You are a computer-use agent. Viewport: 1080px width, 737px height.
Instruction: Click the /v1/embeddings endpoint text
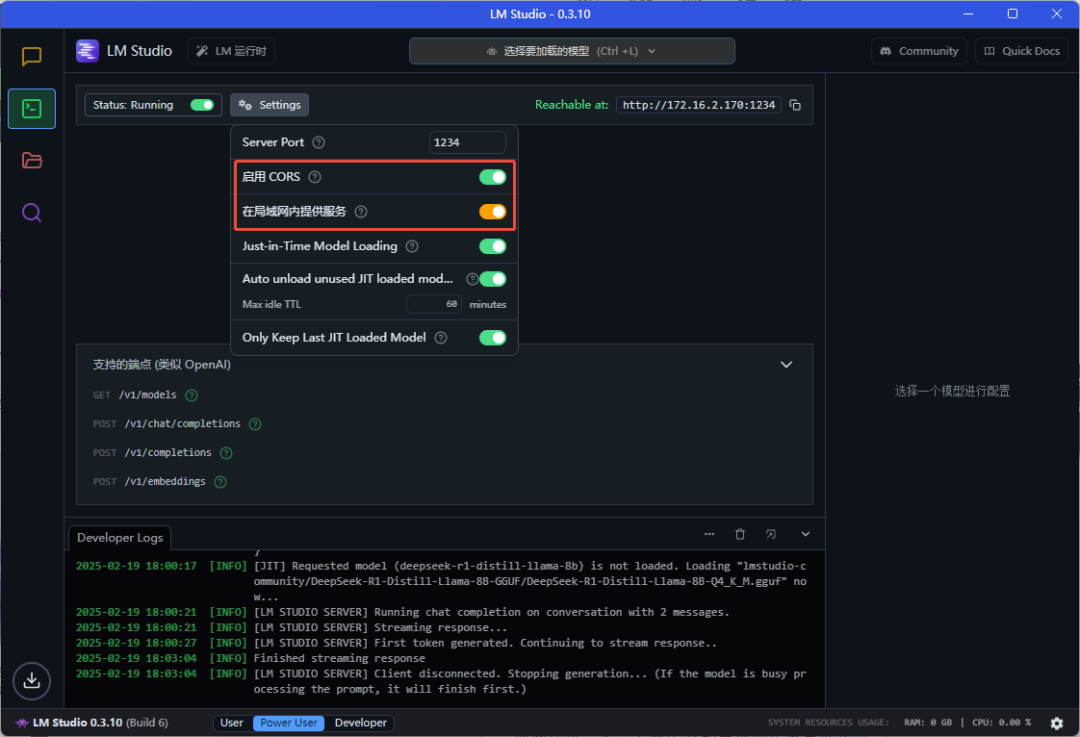(x=165, y=481)
